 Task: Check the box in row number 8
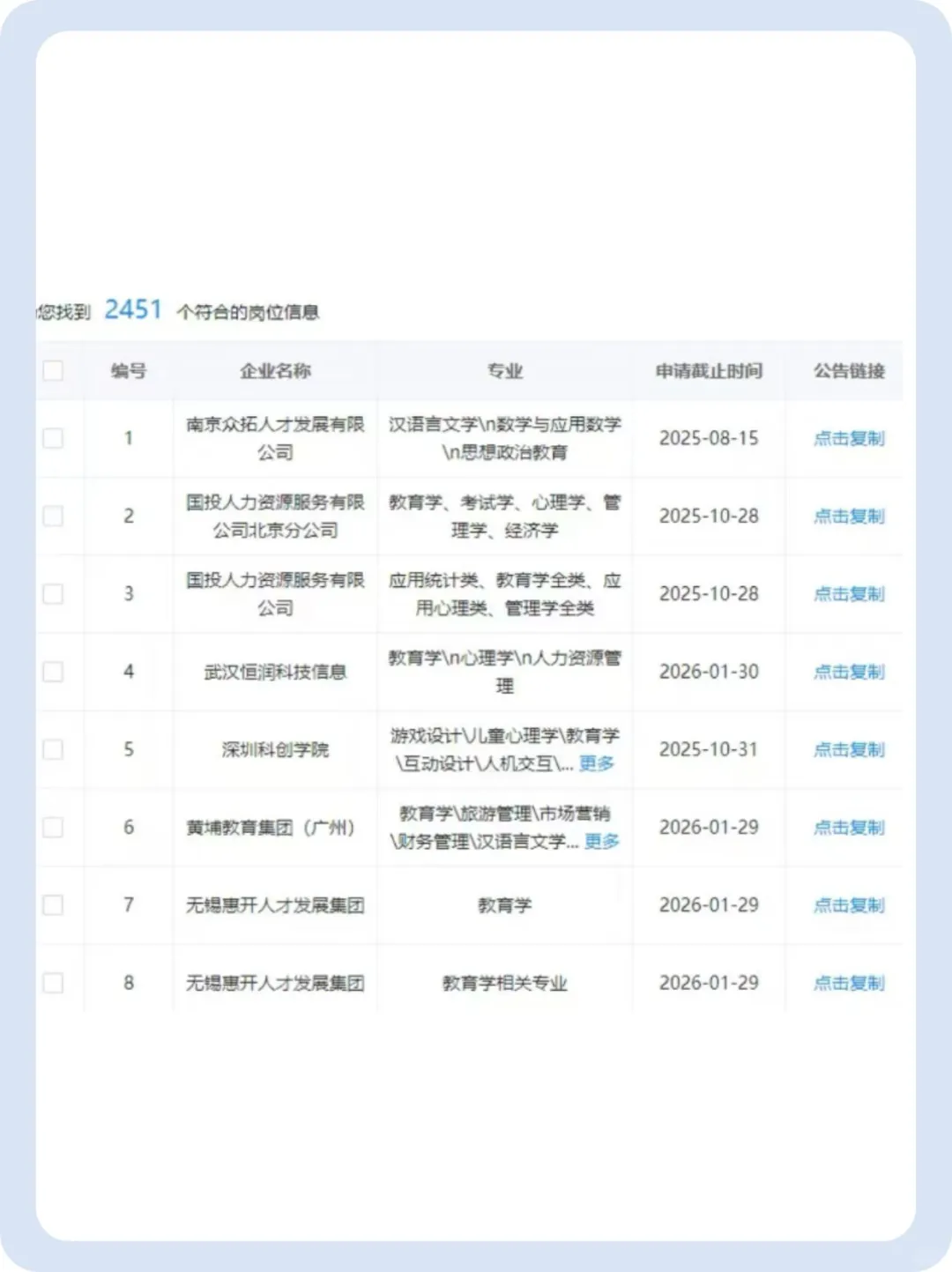click(53, 983)
